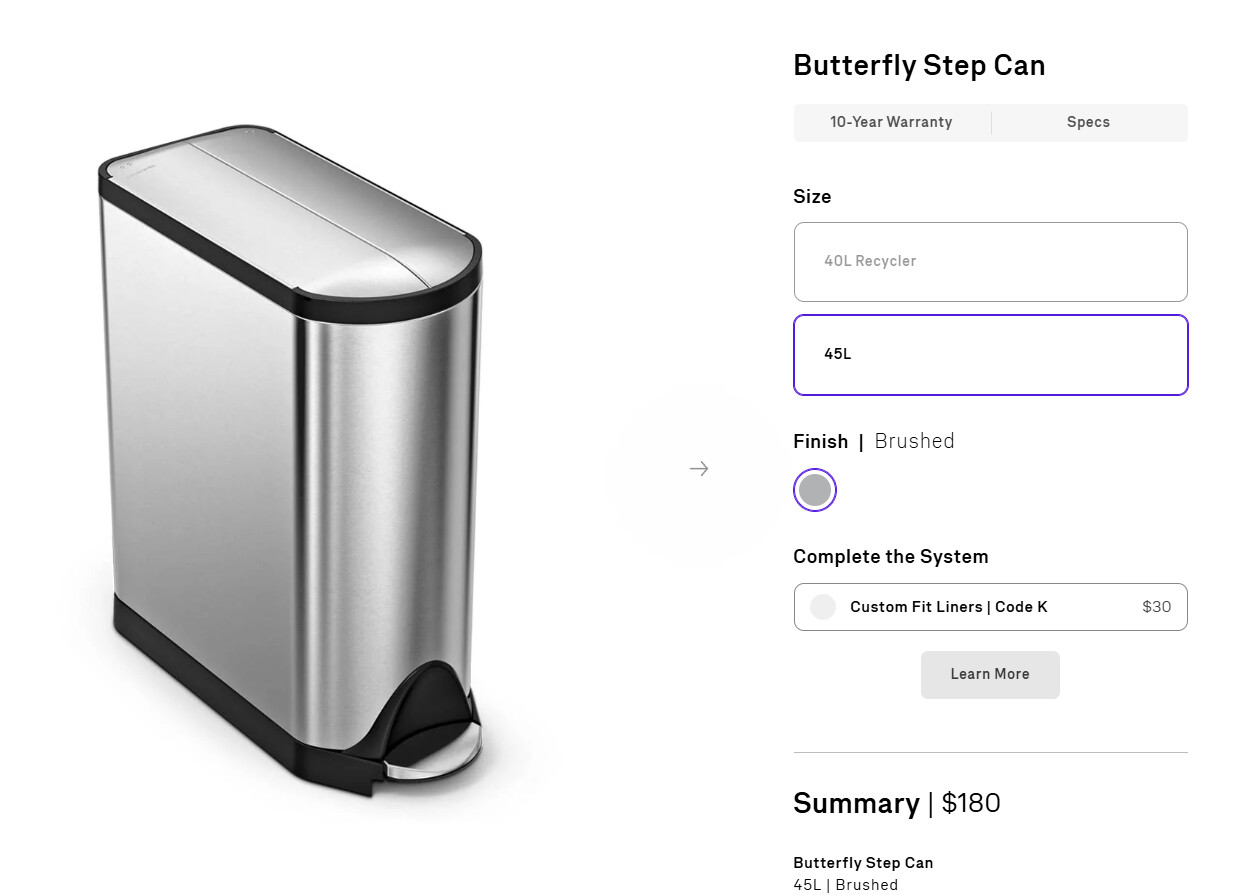Click the $30 liner price
The height and width of the screenshot is (895, 1240).
coord(1156,607)
